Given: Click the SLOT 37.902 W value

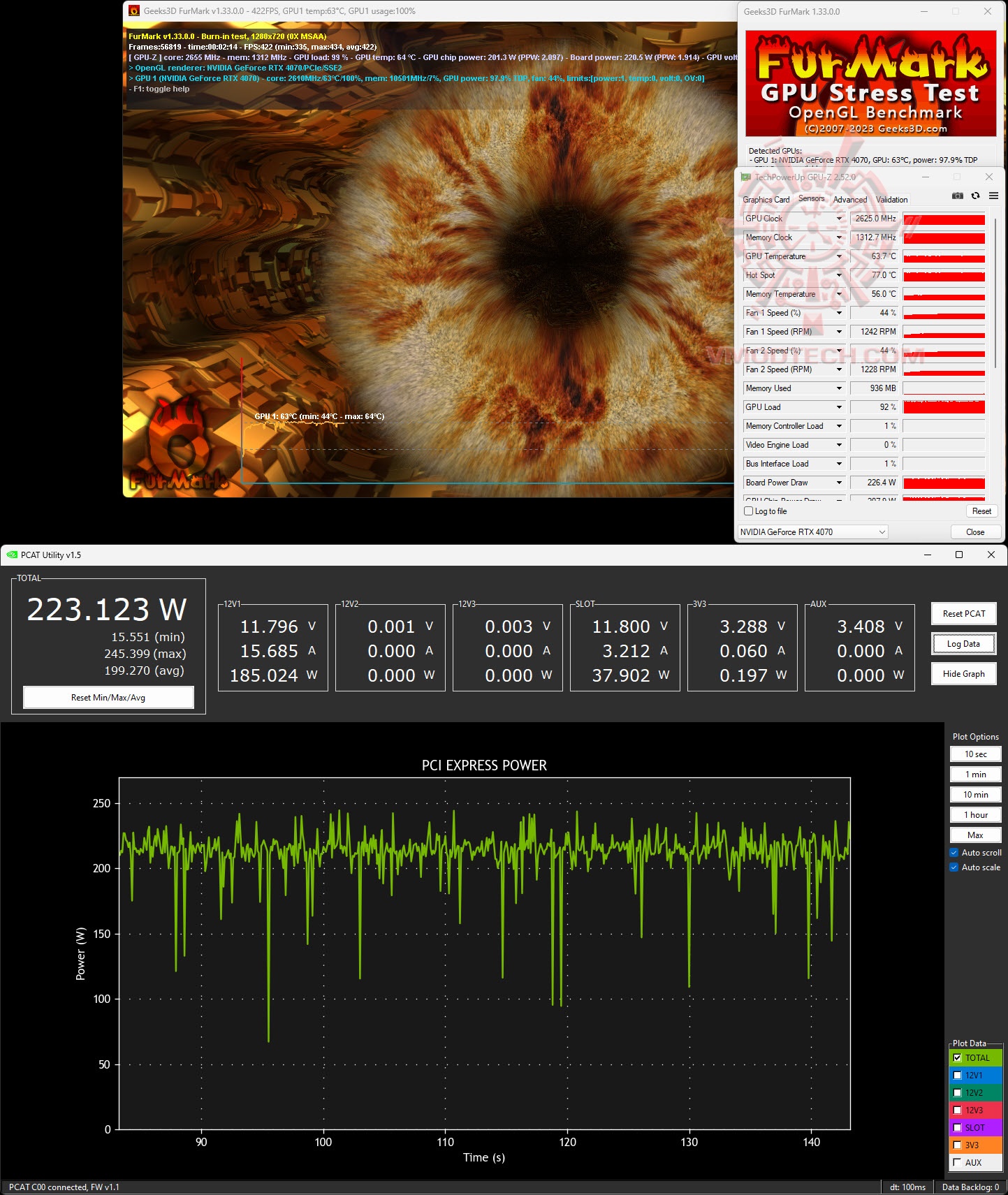Looking at the screenshot, I should pos(627,675).
